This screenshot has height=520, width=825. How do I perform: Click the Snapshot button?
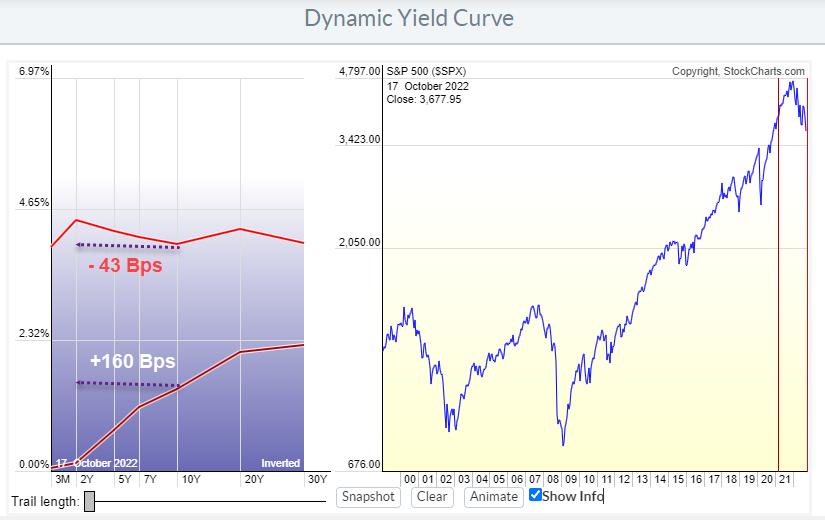368,496
